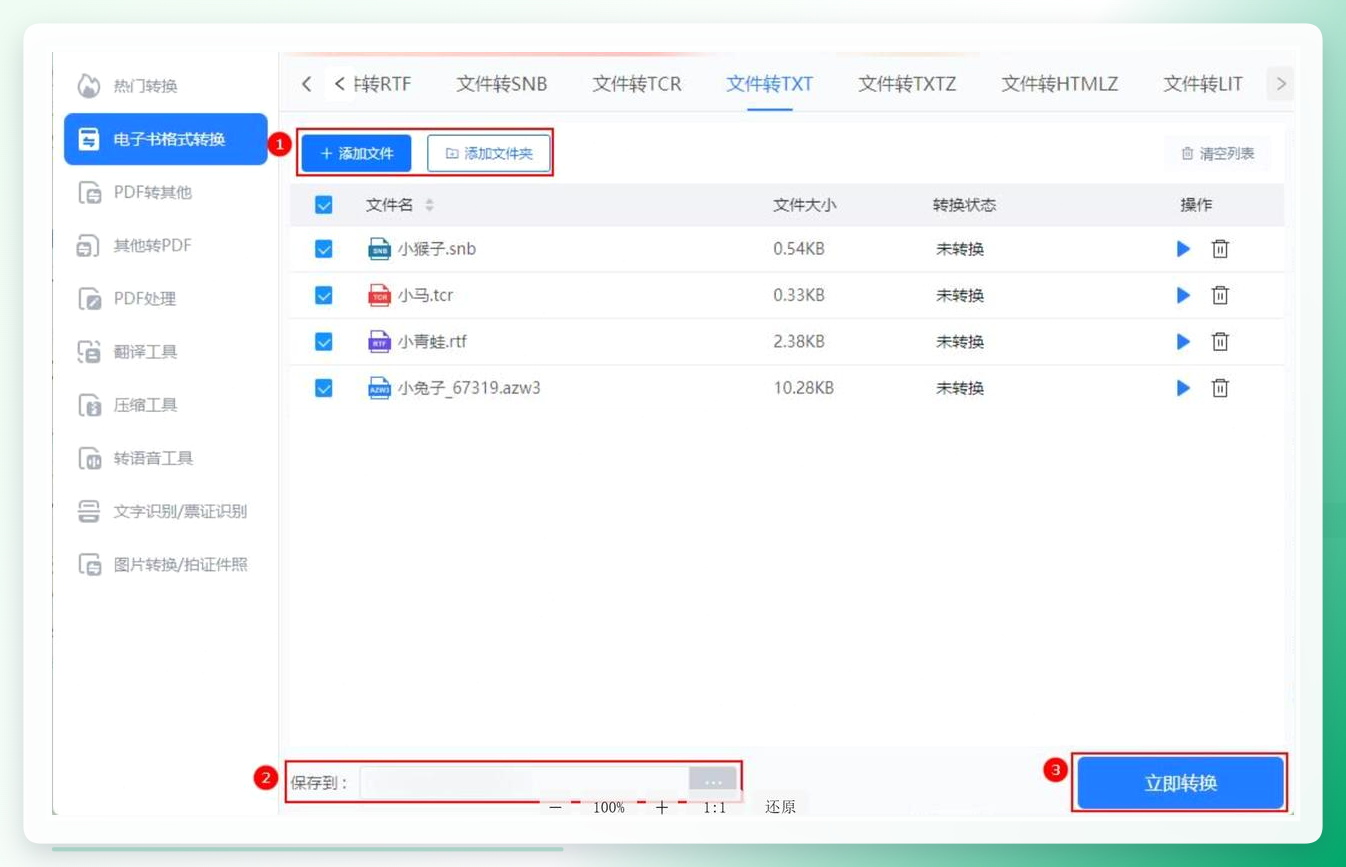This screenshot has width=1346, height=867.
Task: Switch to the 文件转TXT tab
Action: coord(770,84)
